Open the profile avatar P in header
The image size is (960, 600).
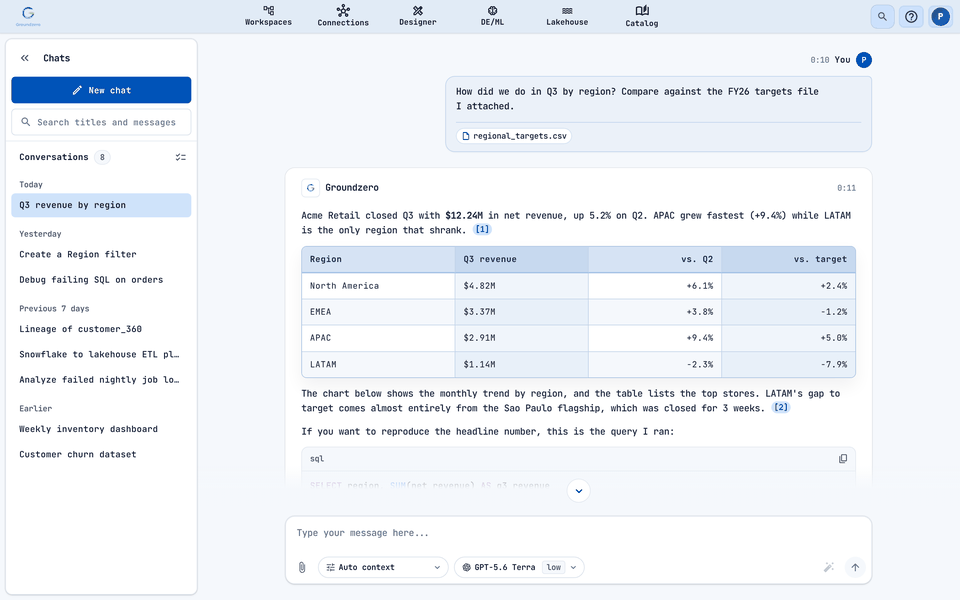940,17
